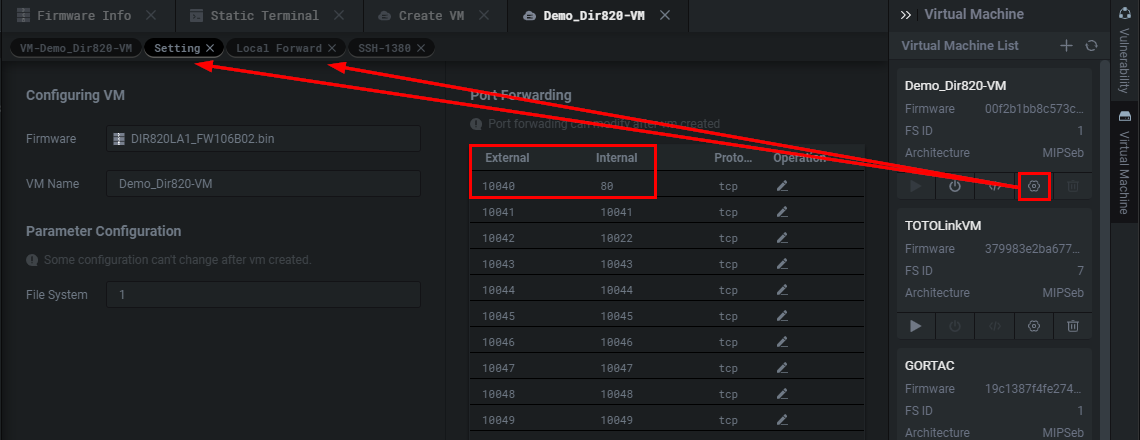Open settings gear for Demo_Dir820-VM
Image resolution: width=1140 pixels, height=440 pixels.
1033,186
